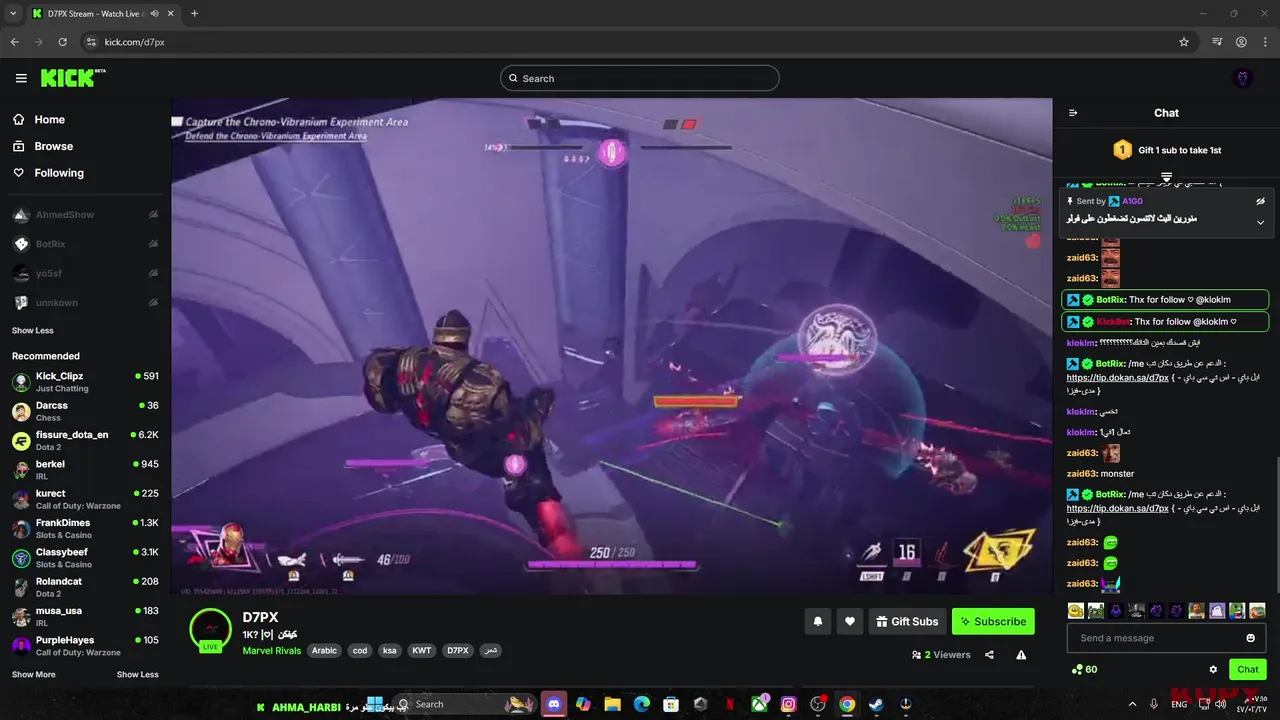Open AhmedShow followed channel
Screen dimensions: 1280x720
(85, 215)
